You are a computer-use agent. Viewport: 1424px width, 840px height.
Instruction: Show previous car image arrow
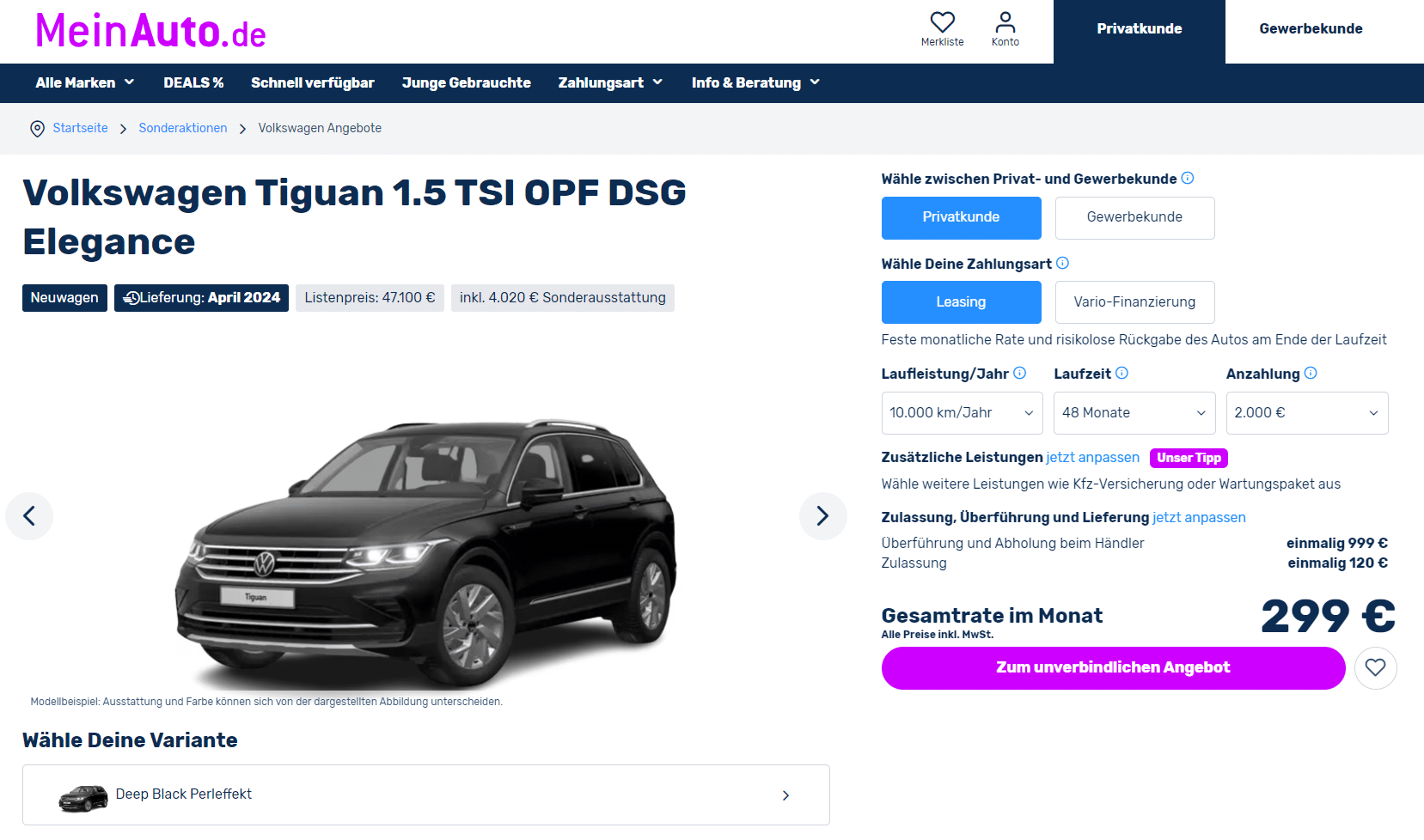point(29,515)
